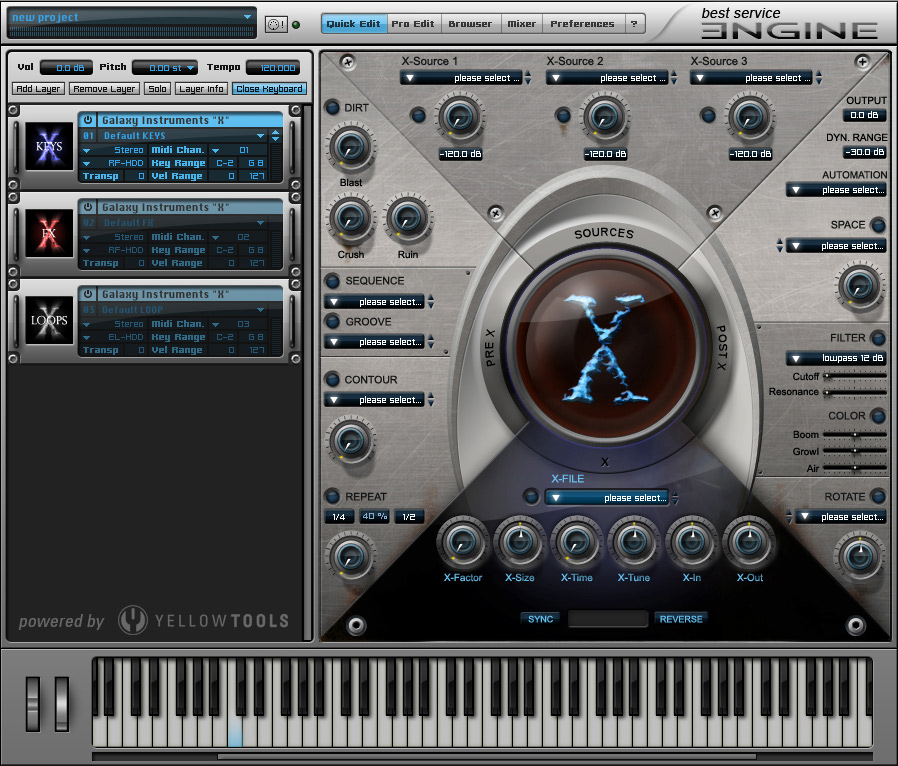The width and height of the screenshot is (898, 766).
Task: Click the REVERSE button
Action: (x=681, y=619)
